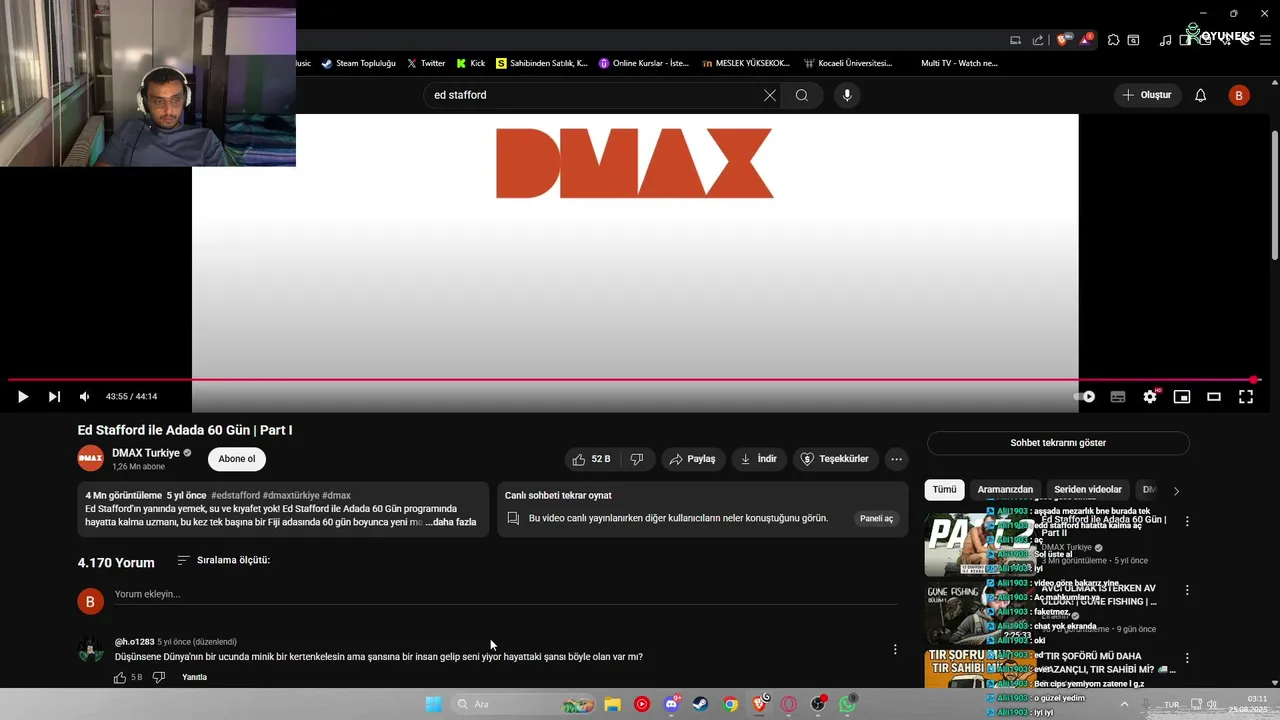Open WhatsApp from the taskbar

pyautogui.click(x=848, y=704)
